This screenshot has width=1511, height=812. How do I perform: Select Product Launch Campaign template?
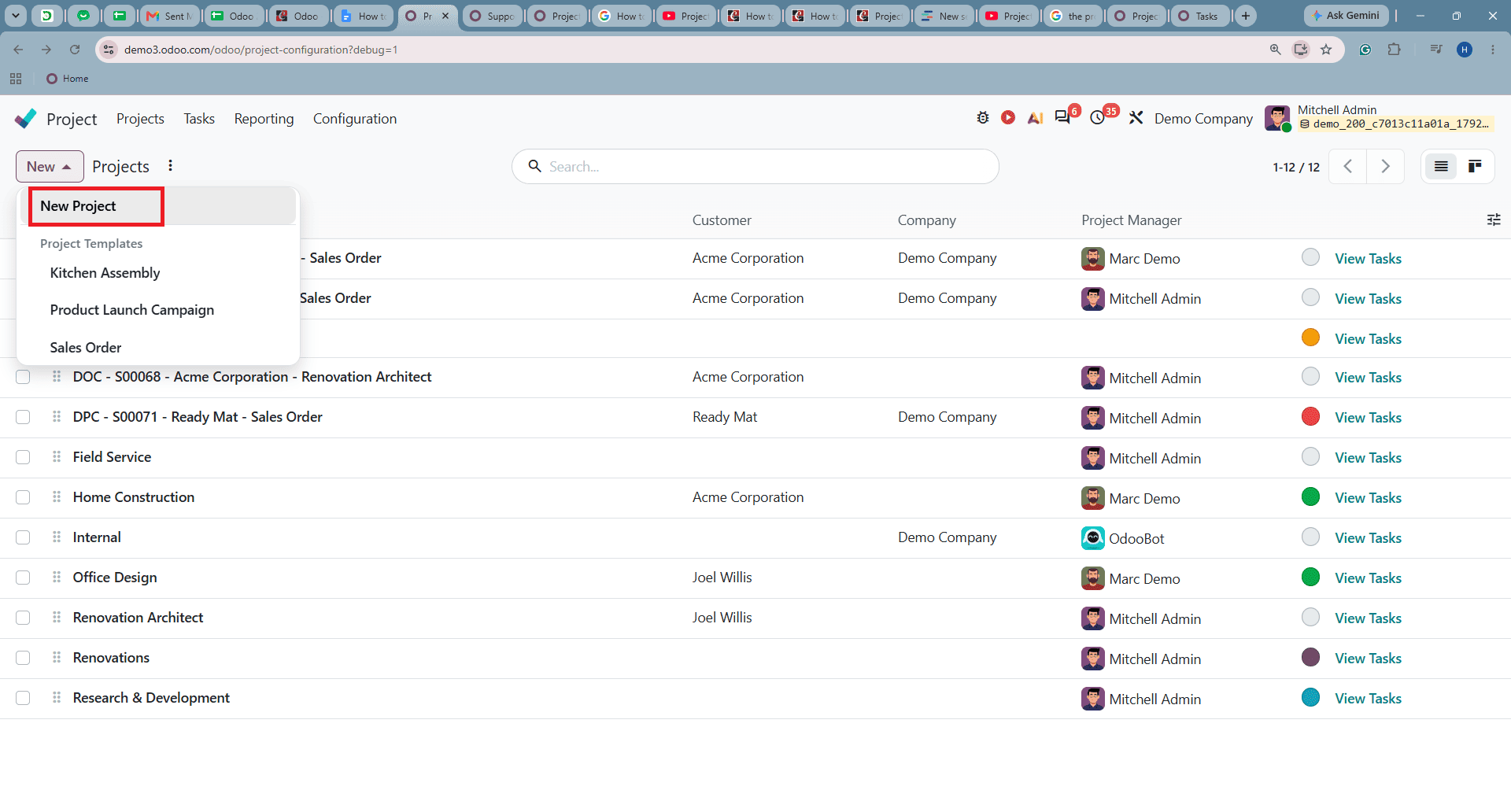(x=132, y=310)
